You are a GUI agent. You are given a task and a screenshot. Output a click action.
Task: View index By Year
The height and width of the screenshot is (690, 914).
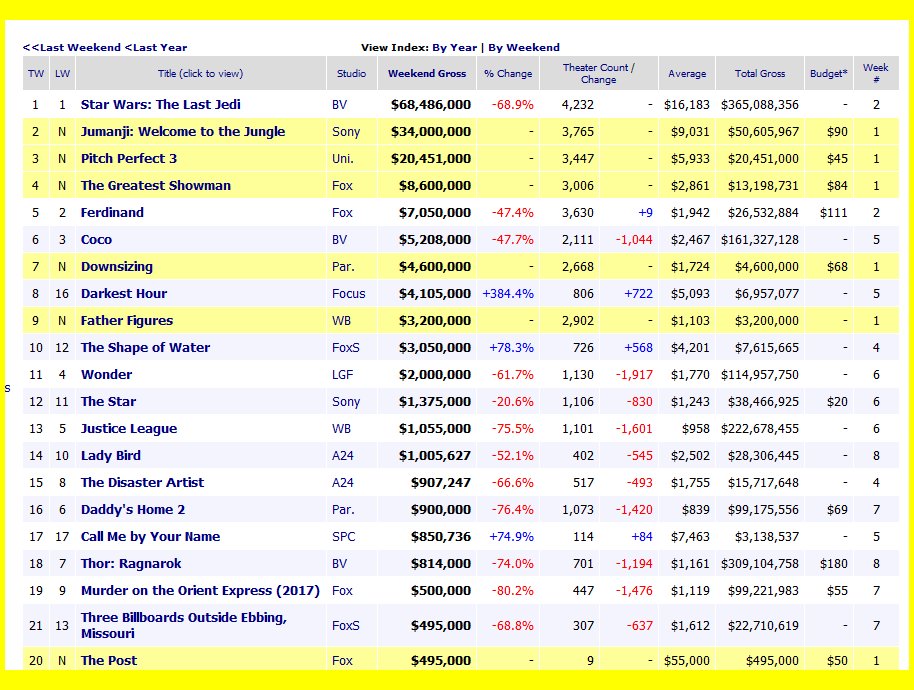455,48
